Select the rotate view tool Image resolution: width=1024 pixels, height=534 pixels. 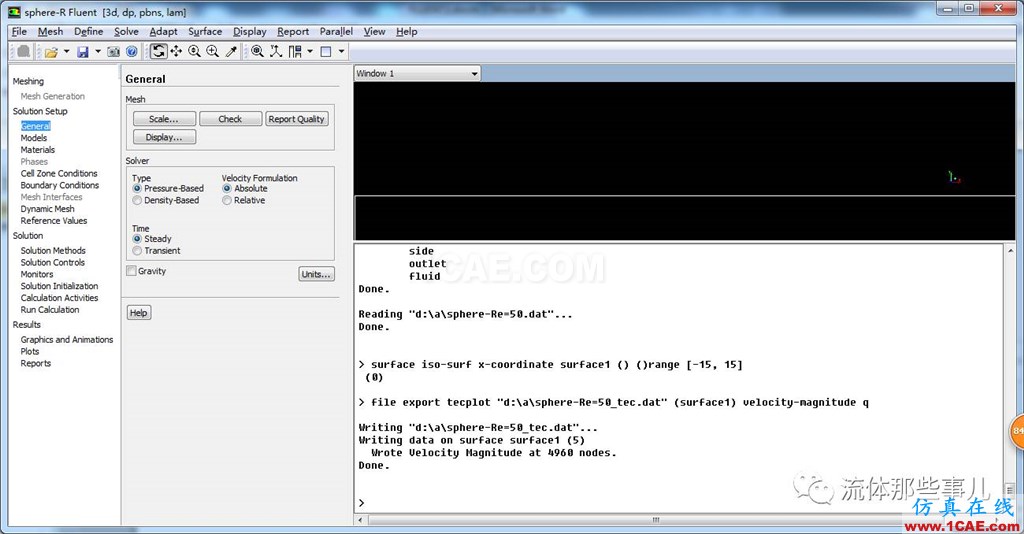(x=158, y=51)
